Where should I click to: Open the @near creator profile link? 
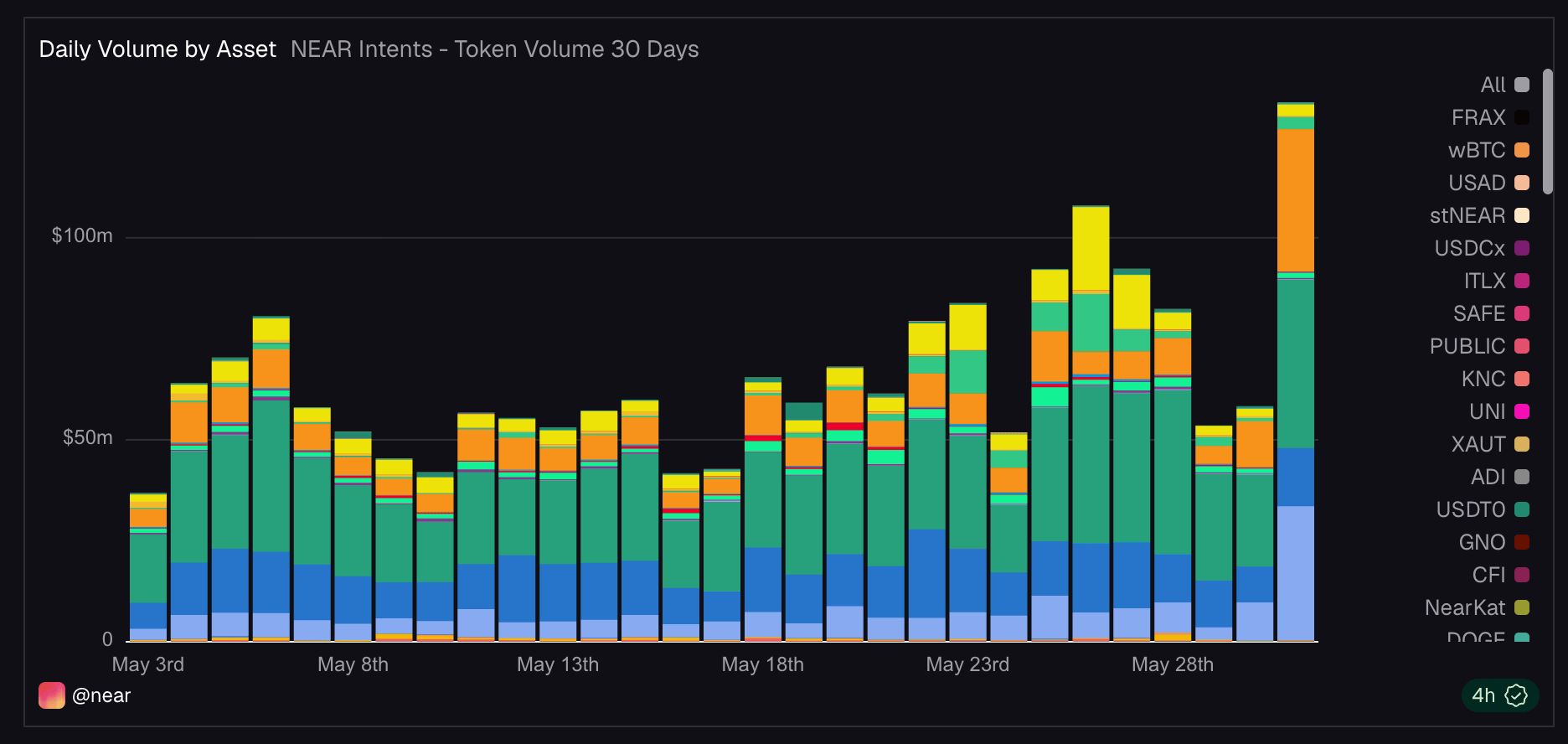[x=101, y=695]
